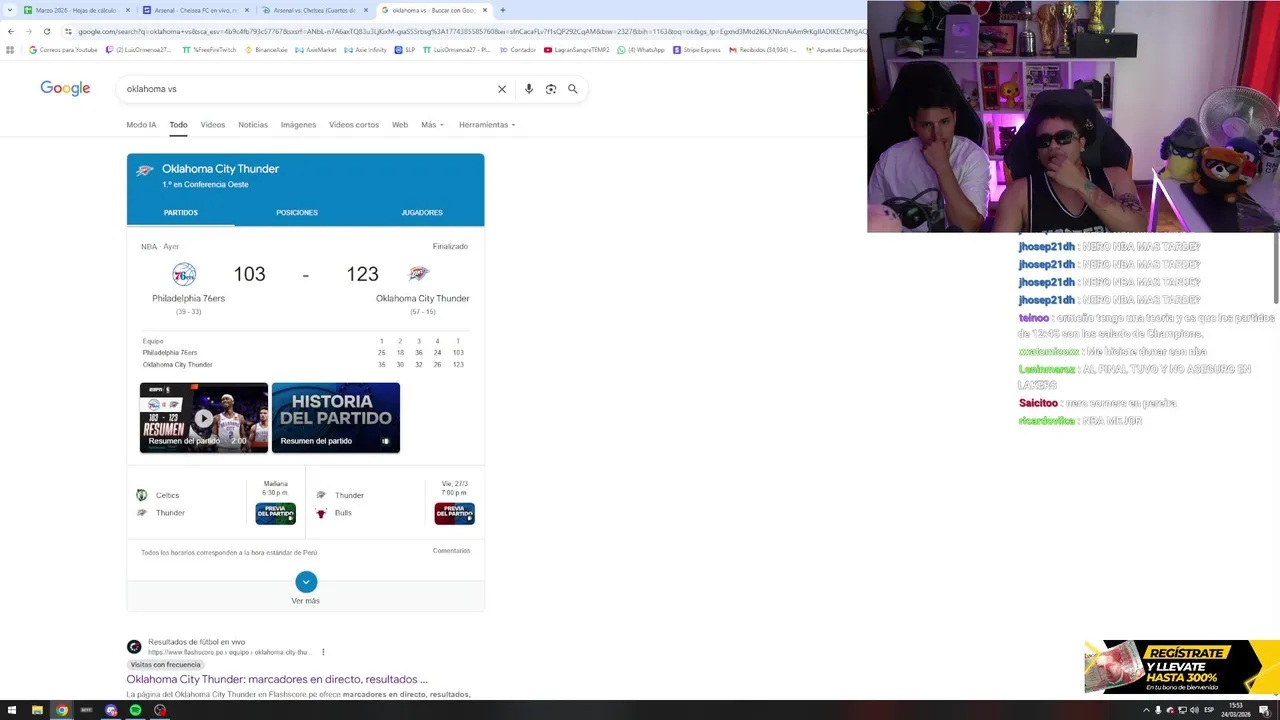
Task: Click the Comentarios link
Action: pyautogui.click(x=451, y=551)
